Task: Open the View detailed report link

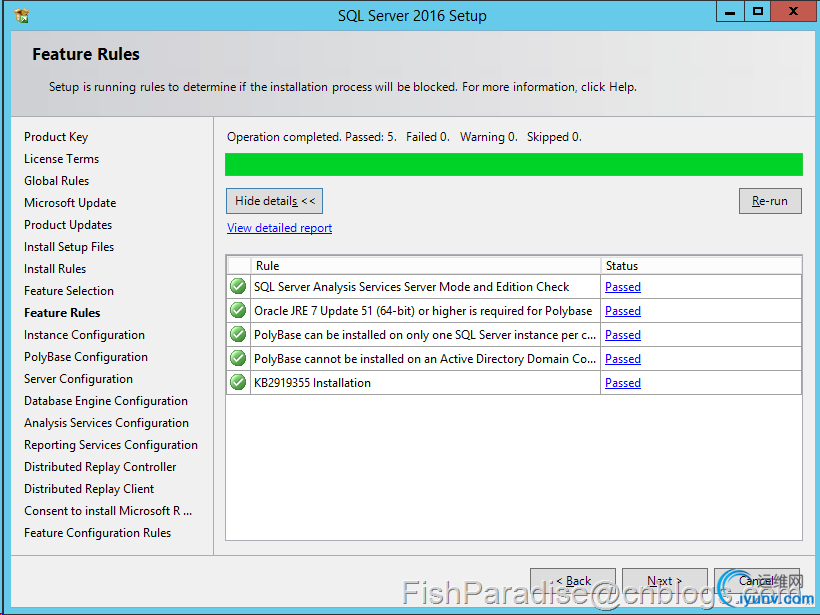Action: [279, 228]
